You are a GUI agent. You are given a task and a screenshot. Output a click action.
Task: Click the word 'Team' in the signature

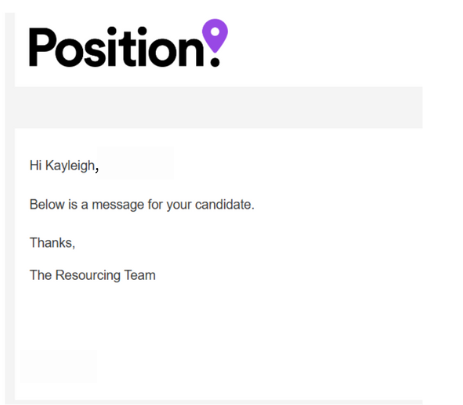140,275
